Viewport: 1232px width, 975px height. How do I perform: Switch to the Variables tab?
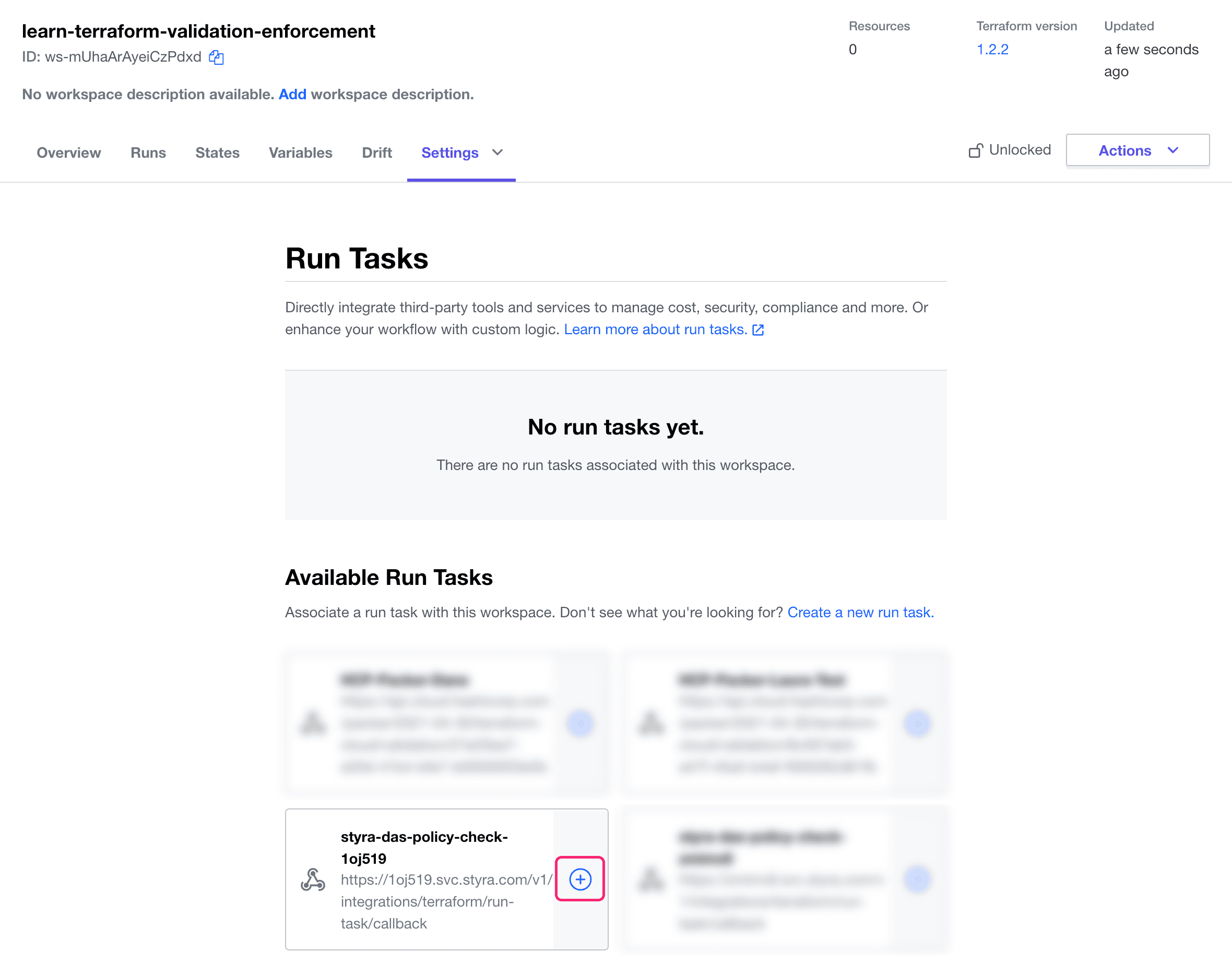[301, 152]
